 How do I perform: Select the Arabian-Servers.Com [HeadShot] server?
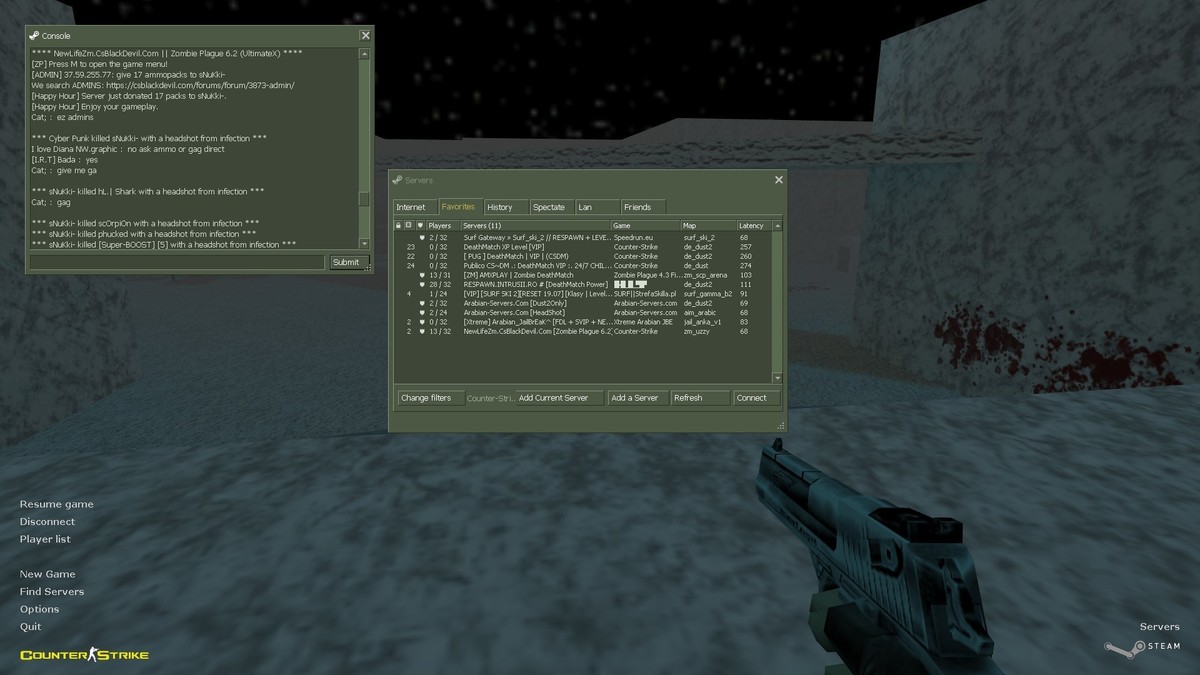click(x=583, y=313)
